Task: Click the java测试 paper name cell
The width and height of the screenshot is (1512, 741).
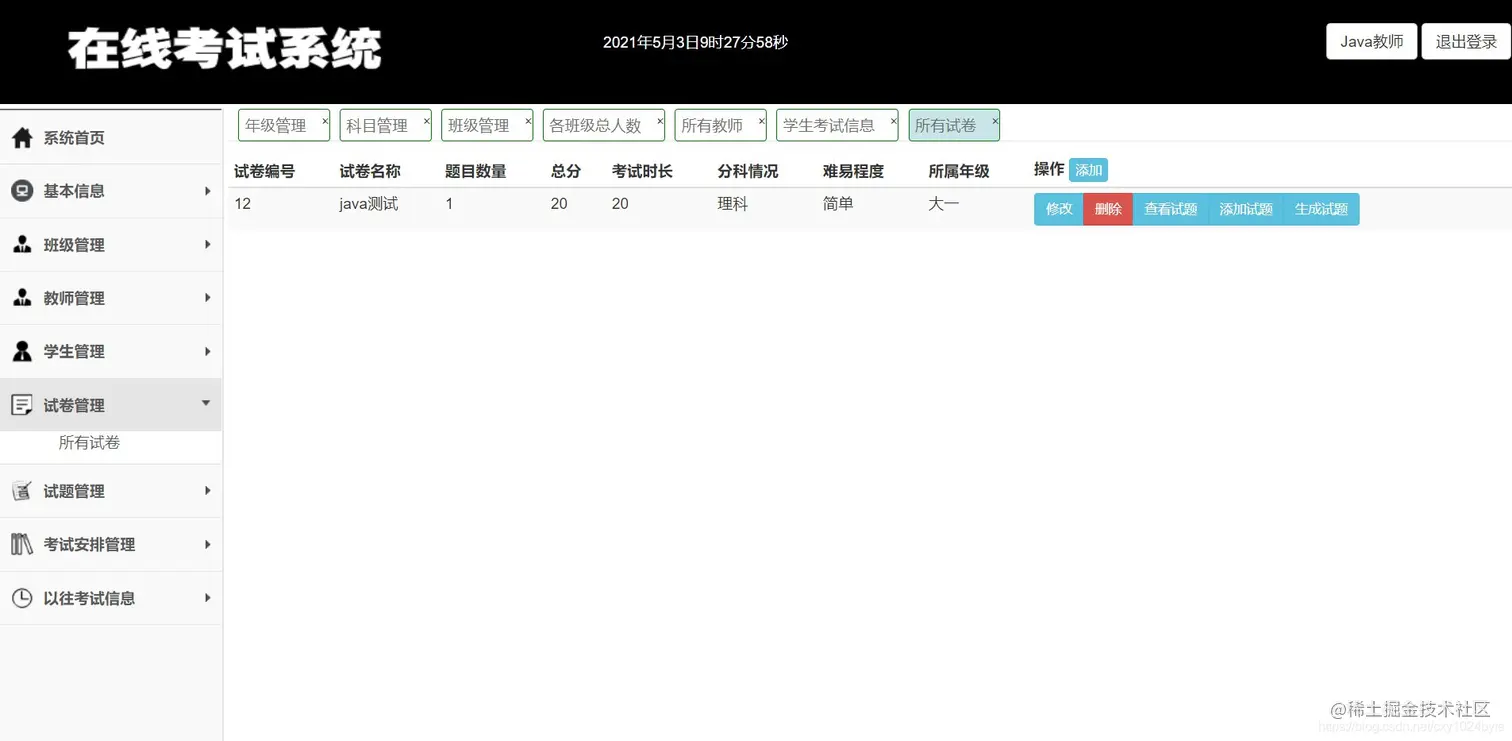Action: [369, 204]
